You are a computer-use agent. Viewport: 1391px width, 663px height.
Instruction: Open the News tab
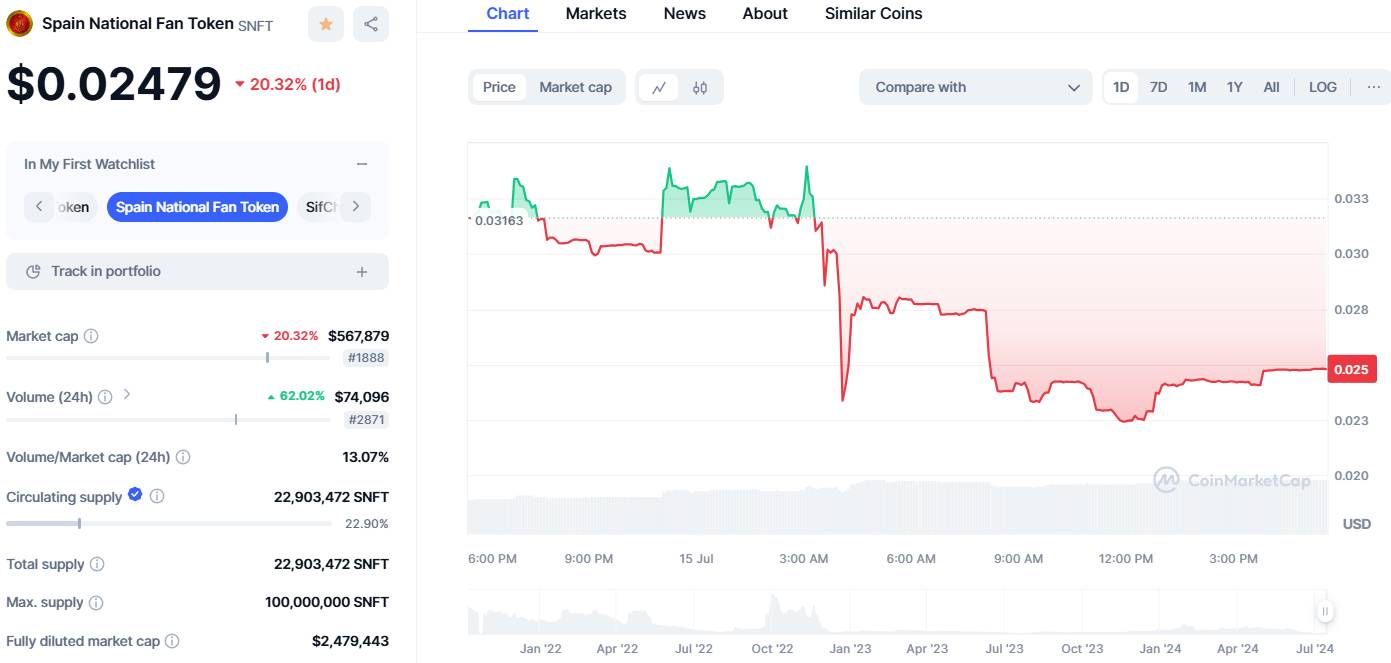click(685, 14)
